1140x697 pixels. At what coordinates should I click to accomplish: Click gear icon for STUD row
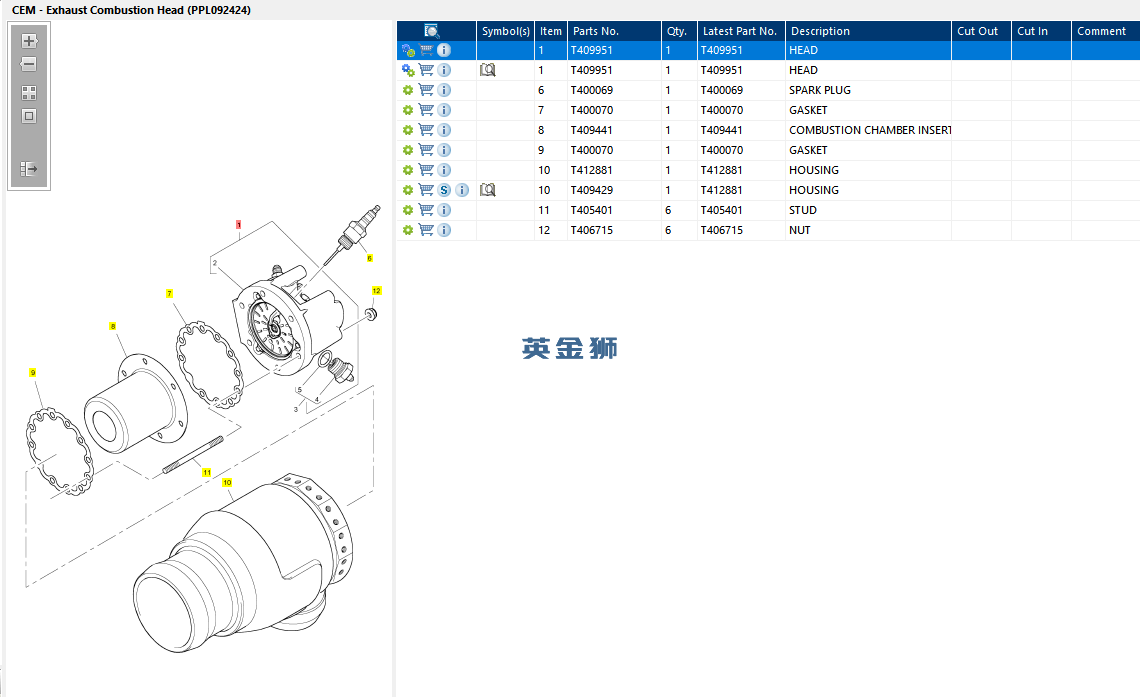pos(408,210)
